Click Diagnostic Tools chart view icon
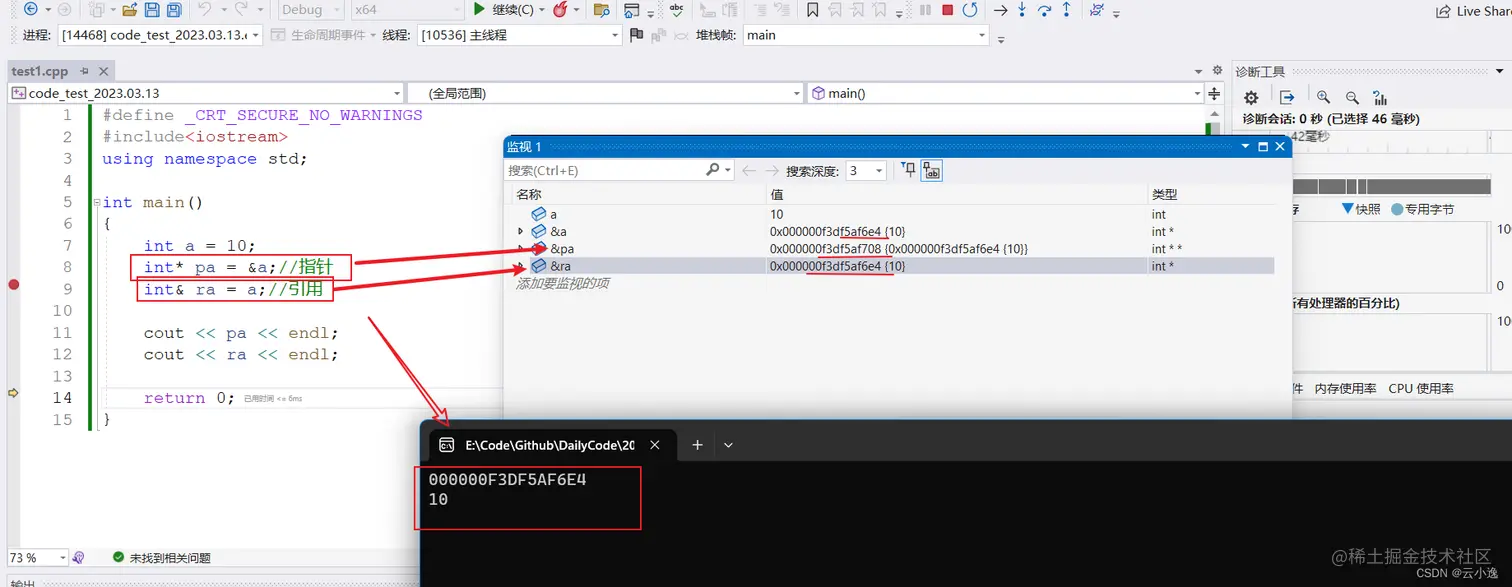The image size is (1512, 587). click(1381, 97)
